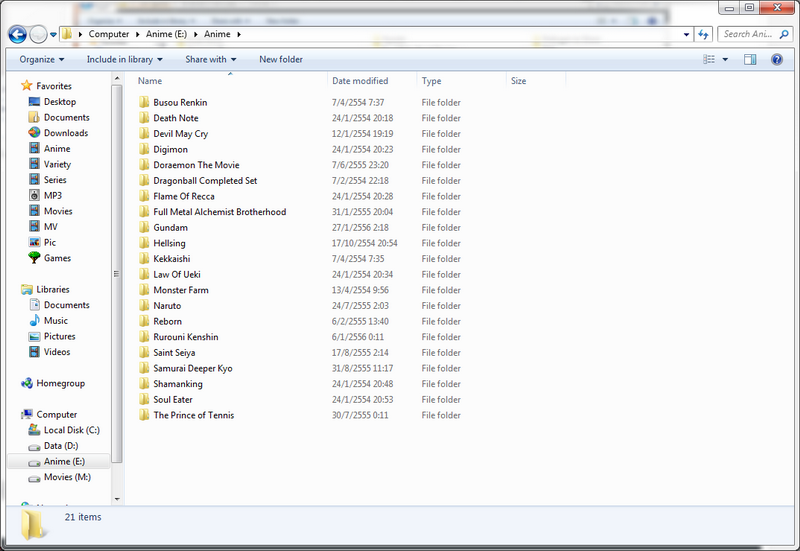Click the New folder button
The width and height of the screenshot is (800, 551).
click(281, 59)
